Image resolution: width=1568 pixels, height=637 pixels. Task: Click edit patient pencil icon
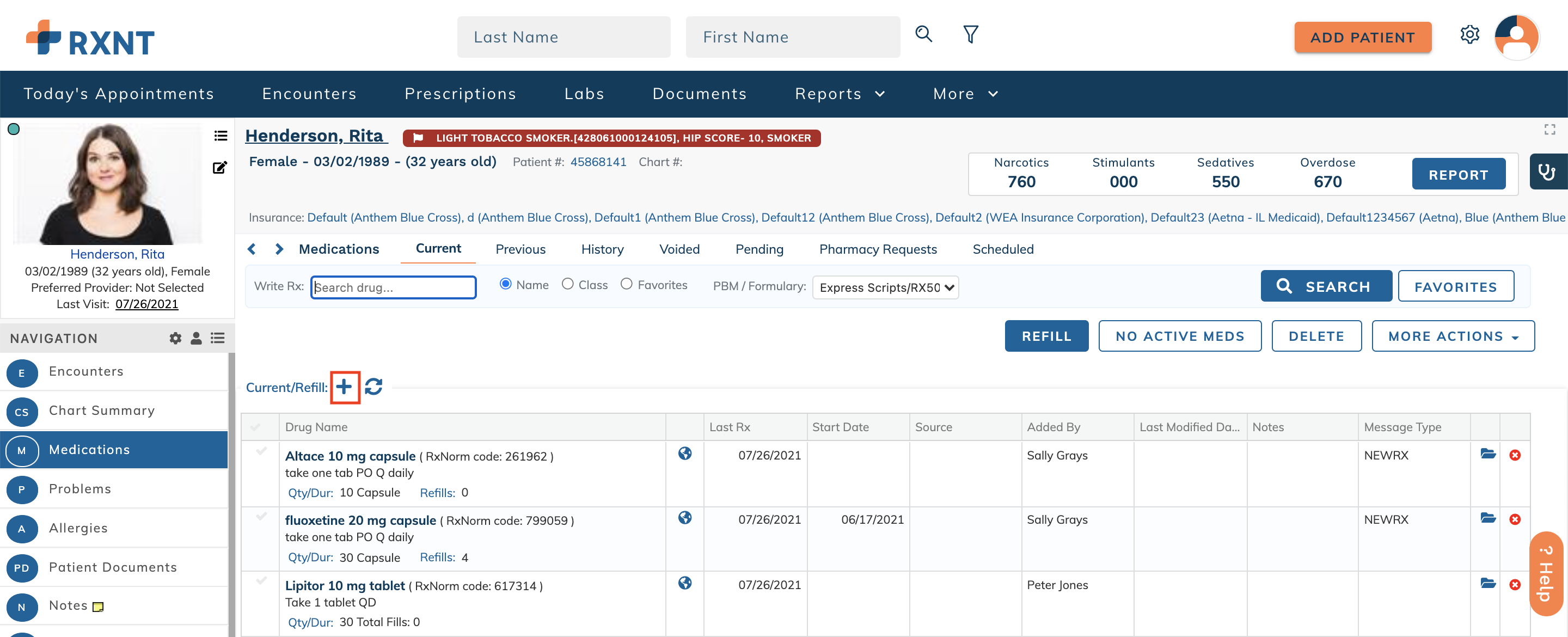(220, 168)
